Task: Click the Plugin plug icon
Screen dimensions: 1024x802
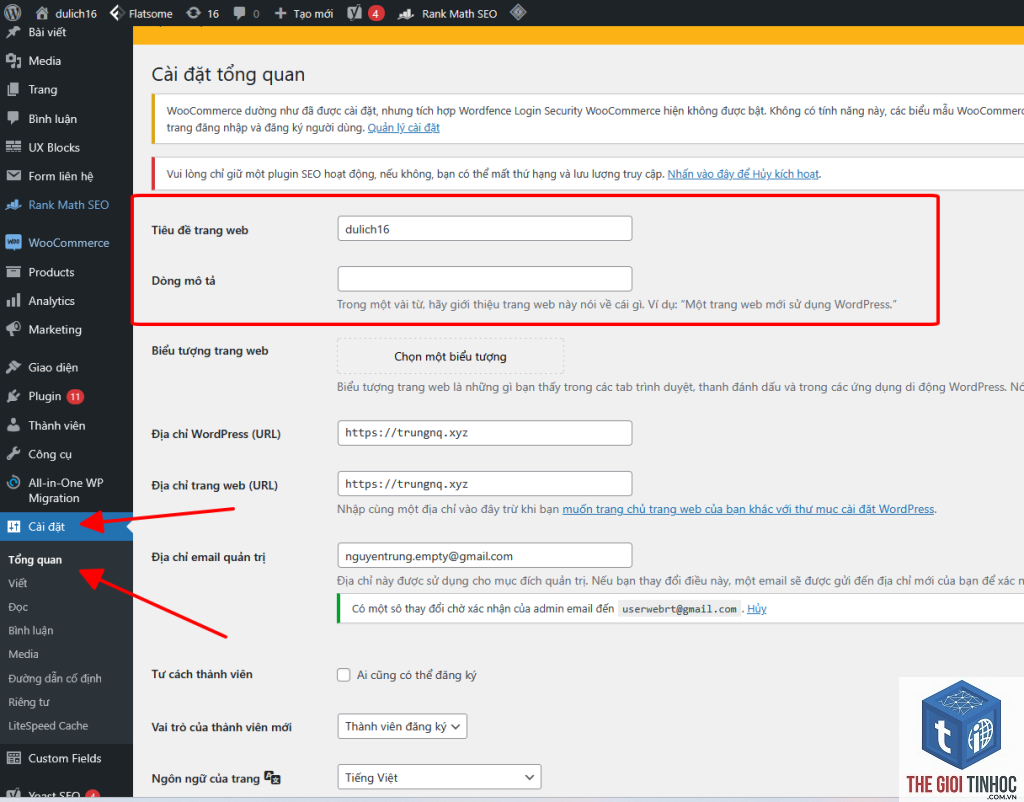Action: [13, 396]
